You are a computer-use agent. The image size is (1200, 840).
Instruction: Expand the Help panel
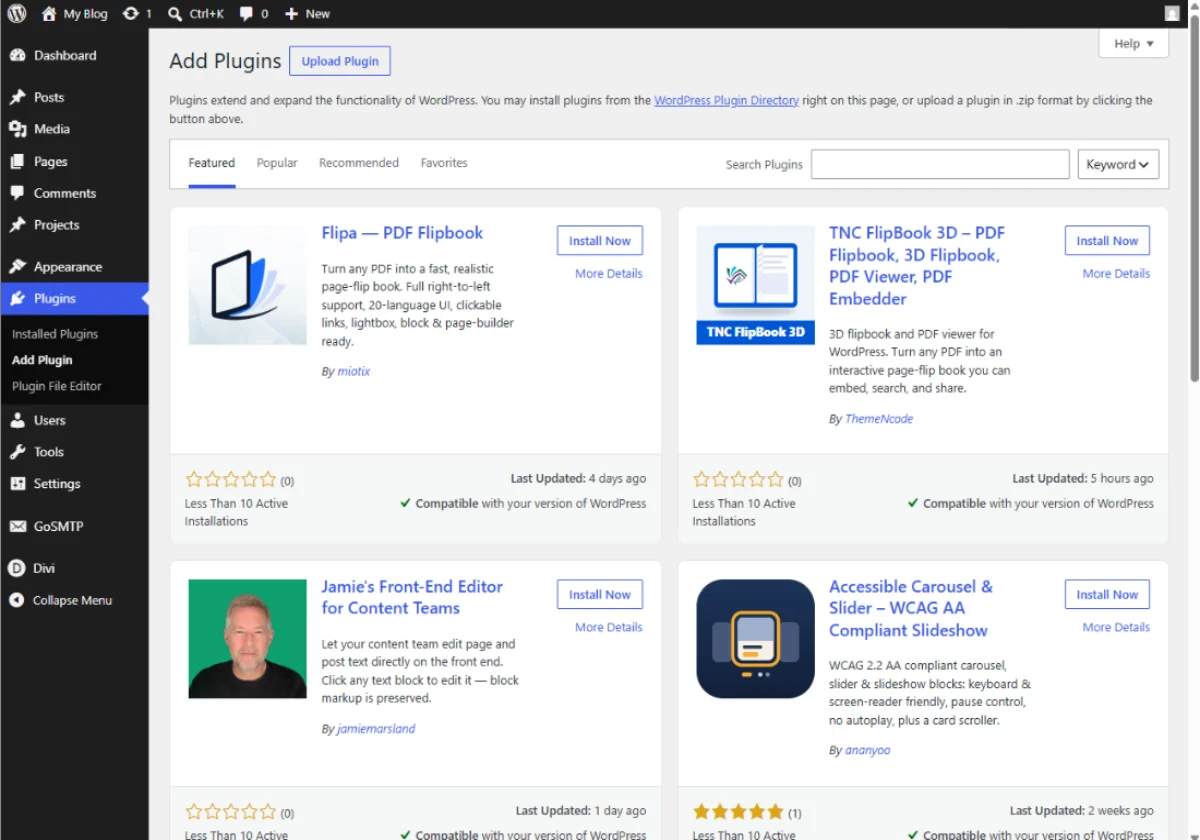(1134, 43)
